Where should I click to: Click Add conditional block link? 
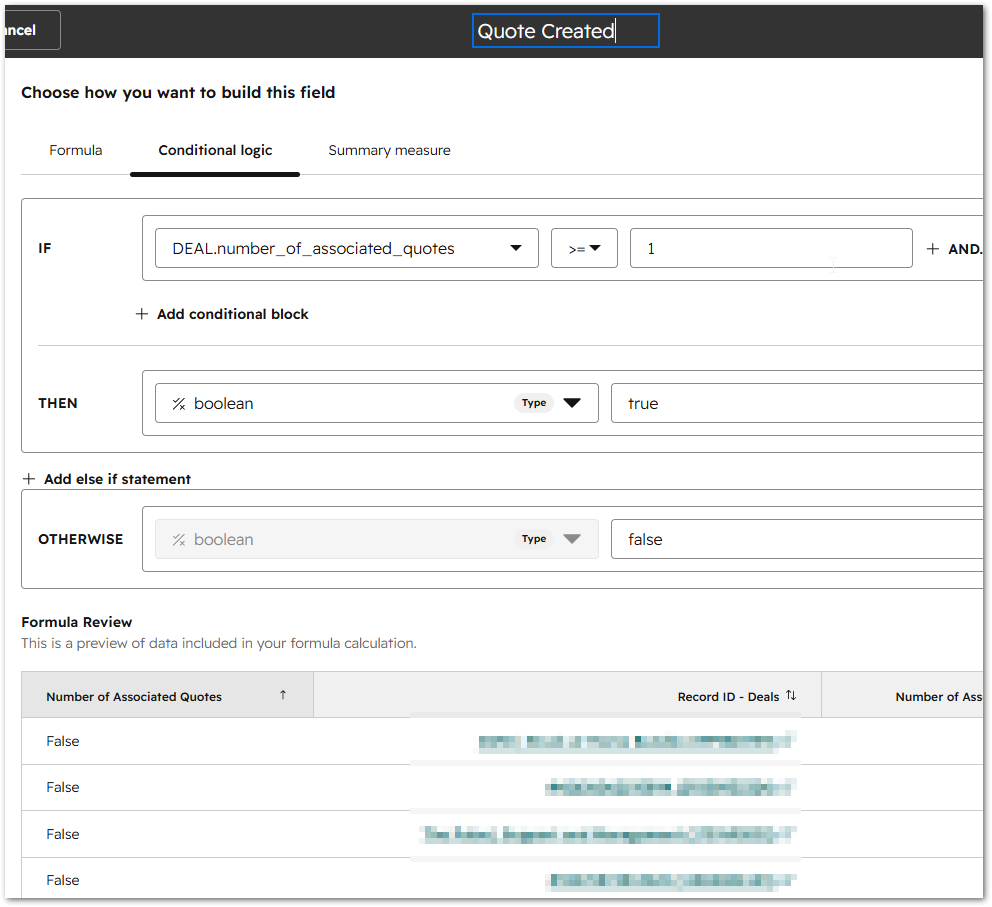click(x=233, y=314)
